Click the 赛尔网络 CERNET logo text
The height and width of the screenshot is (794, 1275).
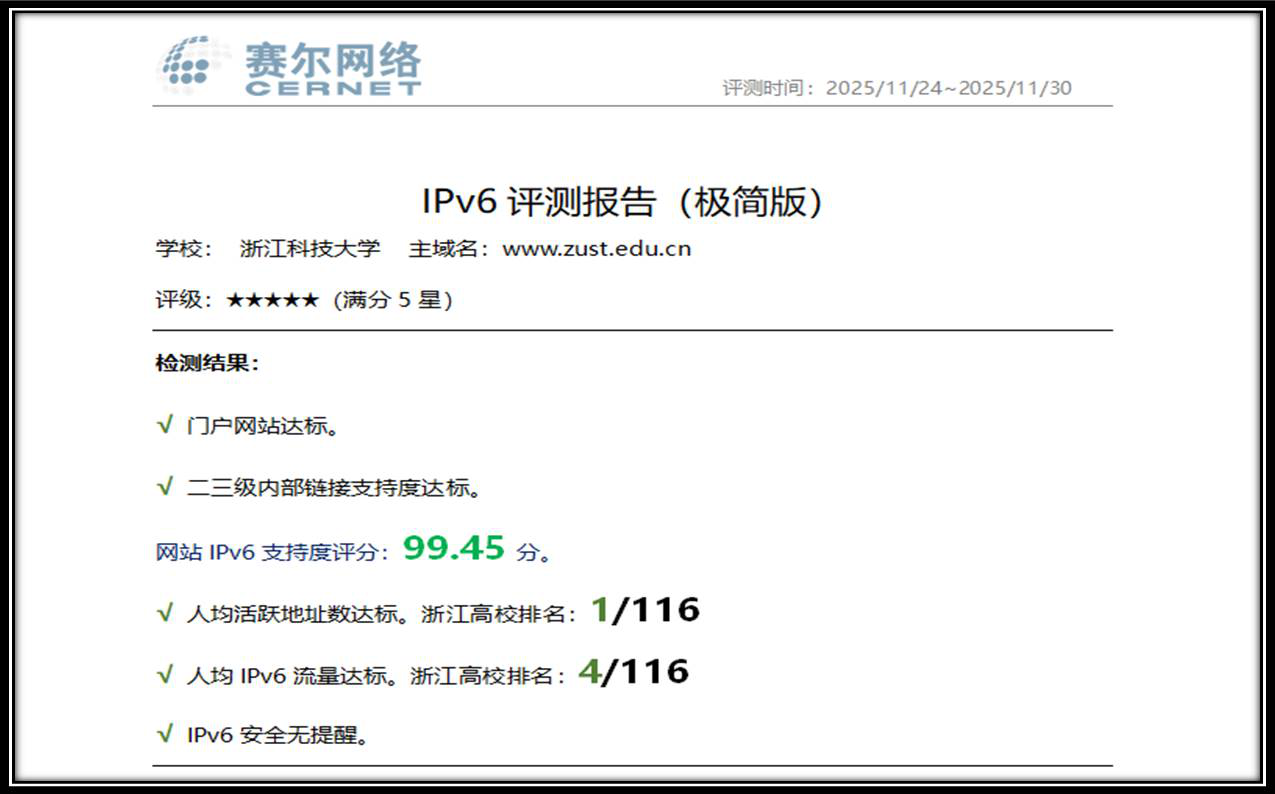click(333, 68)
